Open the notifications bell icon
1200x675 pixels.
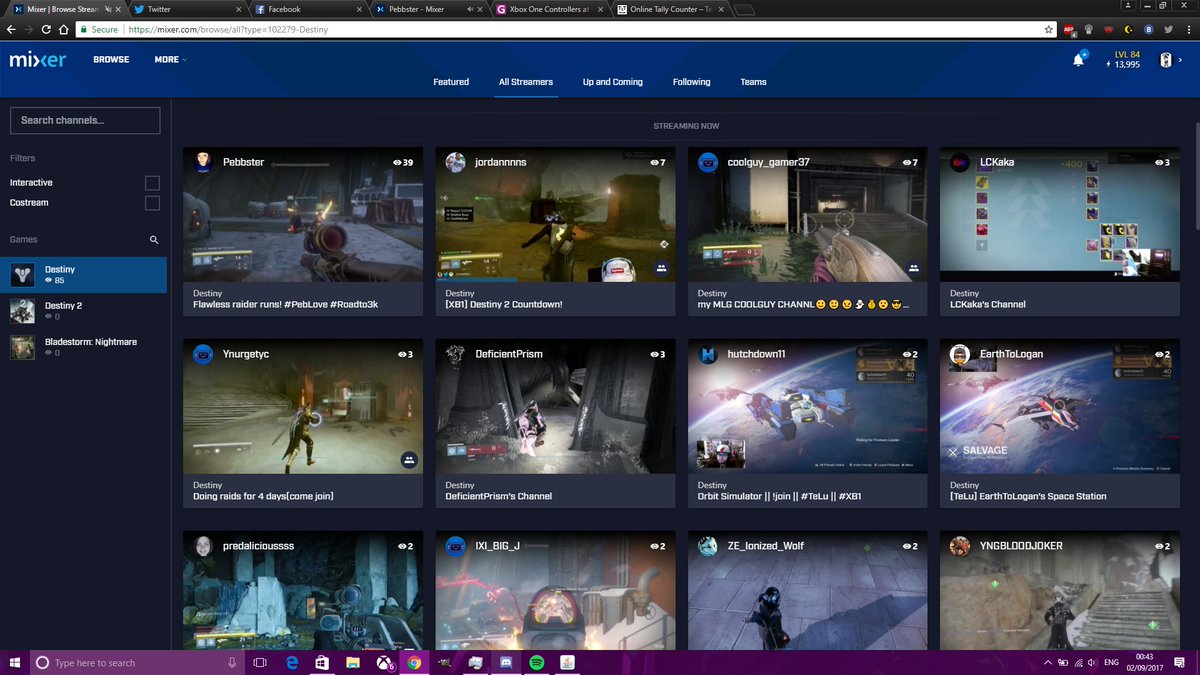pyautogui.click(x=1078, y=60)
